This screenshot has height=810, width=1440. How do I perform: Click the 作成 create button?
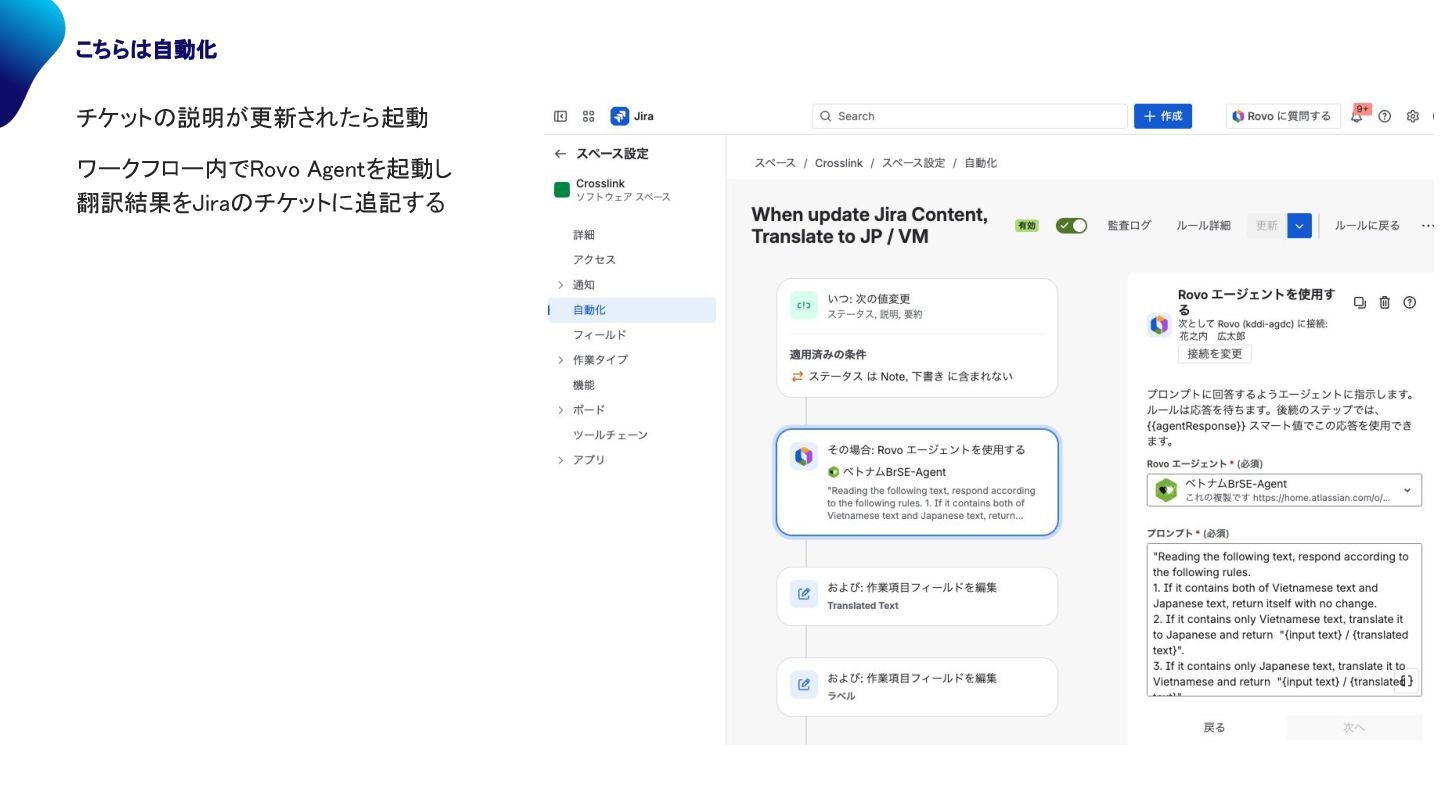[x=1163, y=116]
